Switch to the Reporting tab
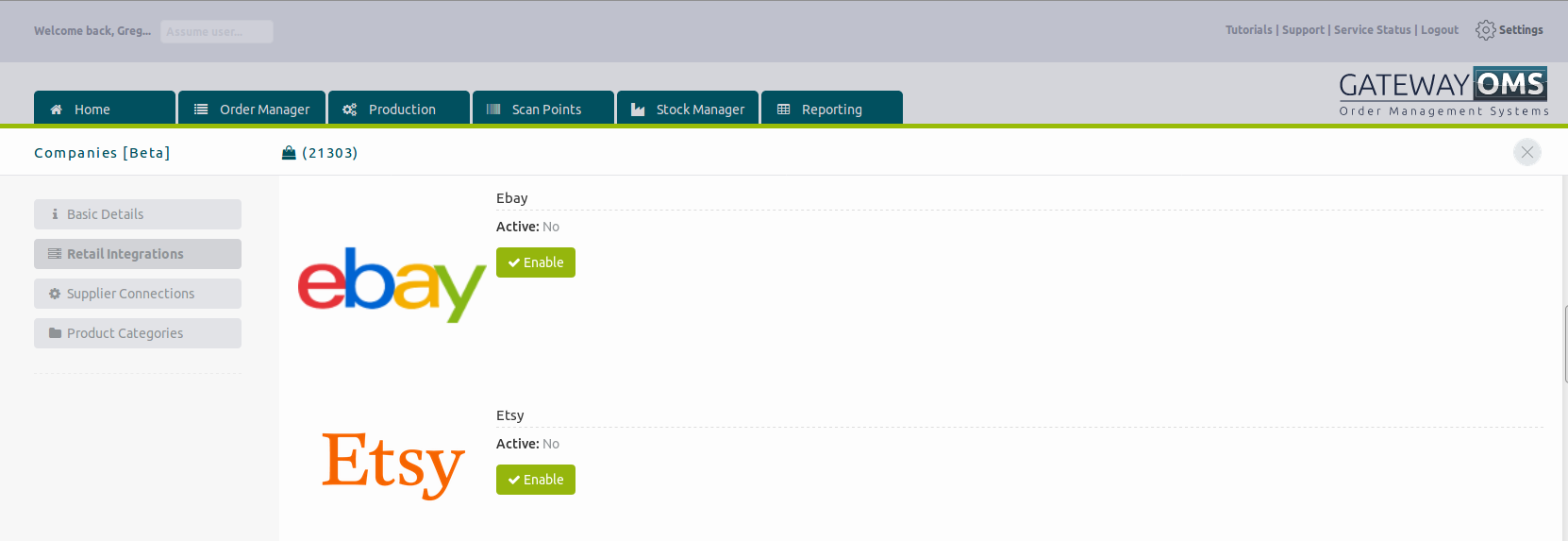 tap(832, 108)
